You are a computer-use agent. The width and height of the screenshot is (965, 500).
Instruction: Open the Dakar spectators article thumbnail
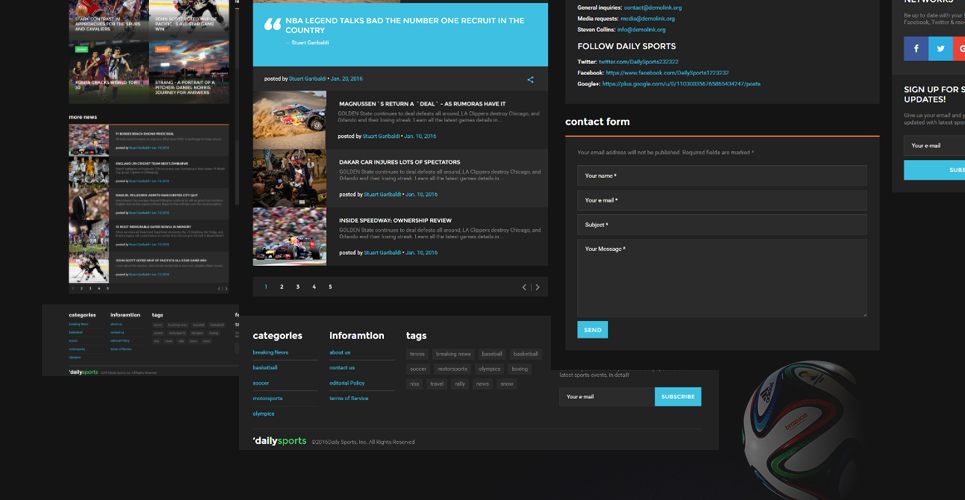click(289, 179)
